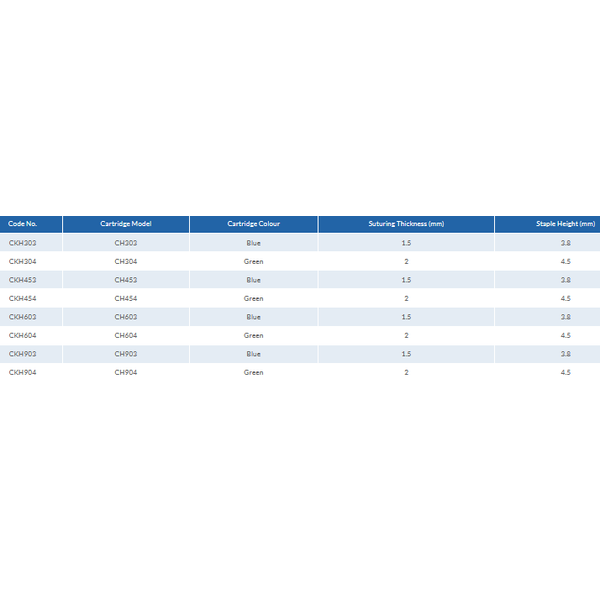
Task: Click "Green" in the CKH304 row
Action: click(253, 261)
